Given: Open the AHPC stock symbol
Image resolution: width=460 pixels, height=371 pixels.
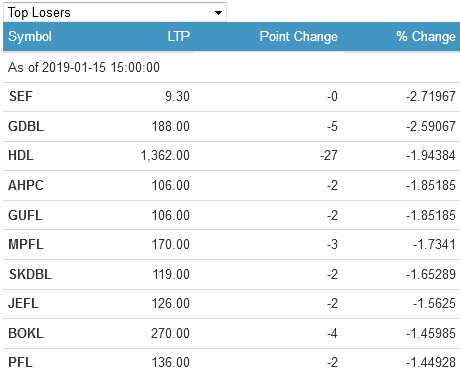Looking at the screenshot, I should 26,185.
